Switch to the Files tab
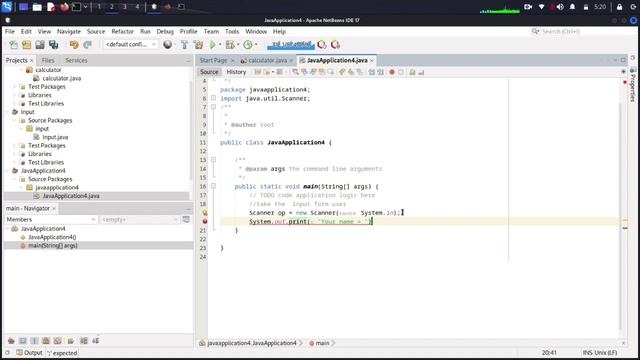The image size is (640, 360). [48, 60]
